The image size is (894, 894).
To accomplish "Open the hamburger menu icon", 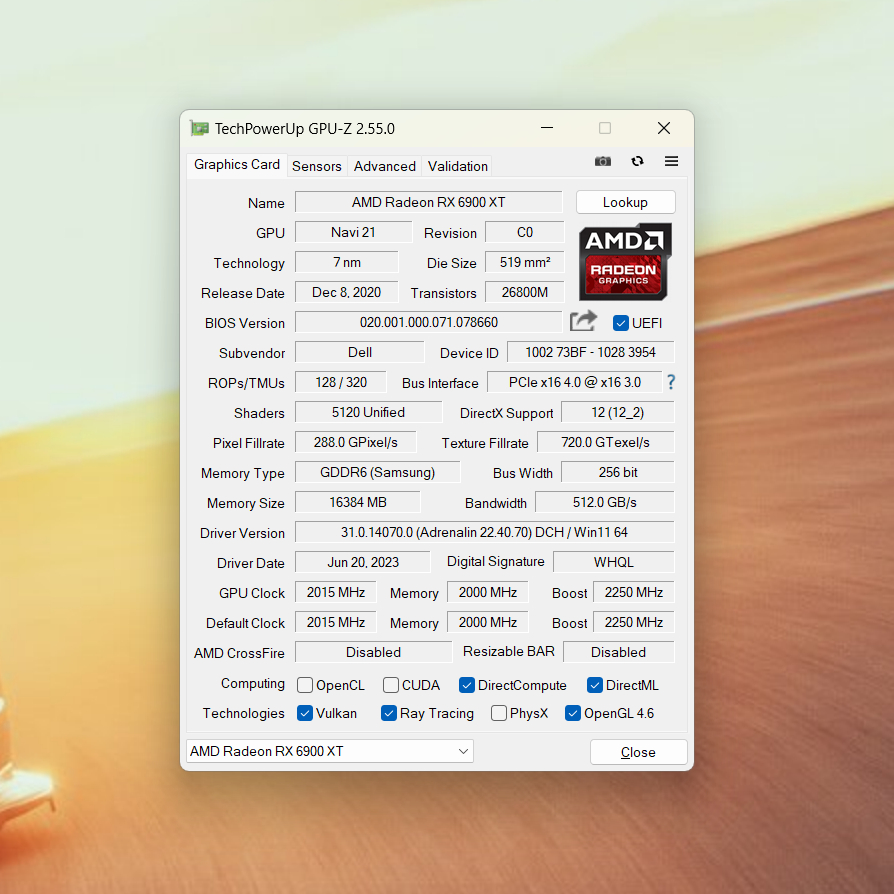I will [671, 161].
